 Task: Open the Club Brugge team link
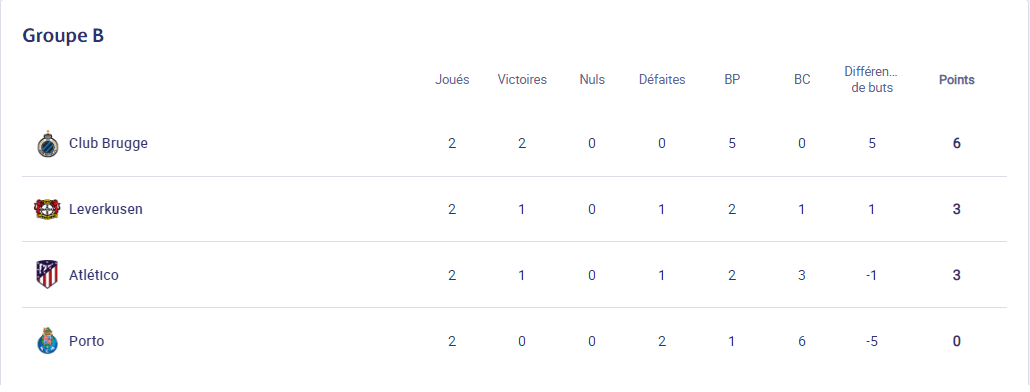pyautogui.click(x=108, y=143)
